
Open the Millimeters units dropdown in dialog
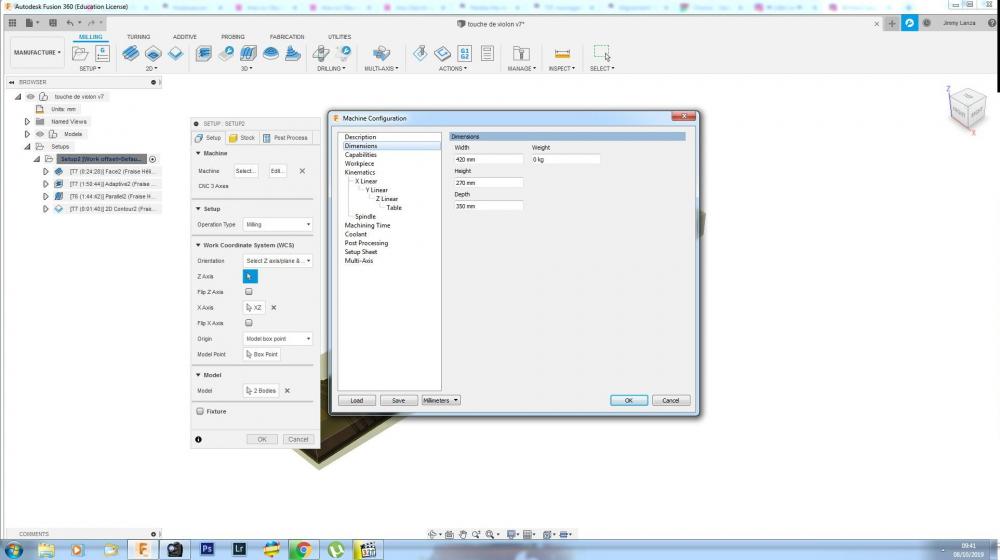click(441, 401)
